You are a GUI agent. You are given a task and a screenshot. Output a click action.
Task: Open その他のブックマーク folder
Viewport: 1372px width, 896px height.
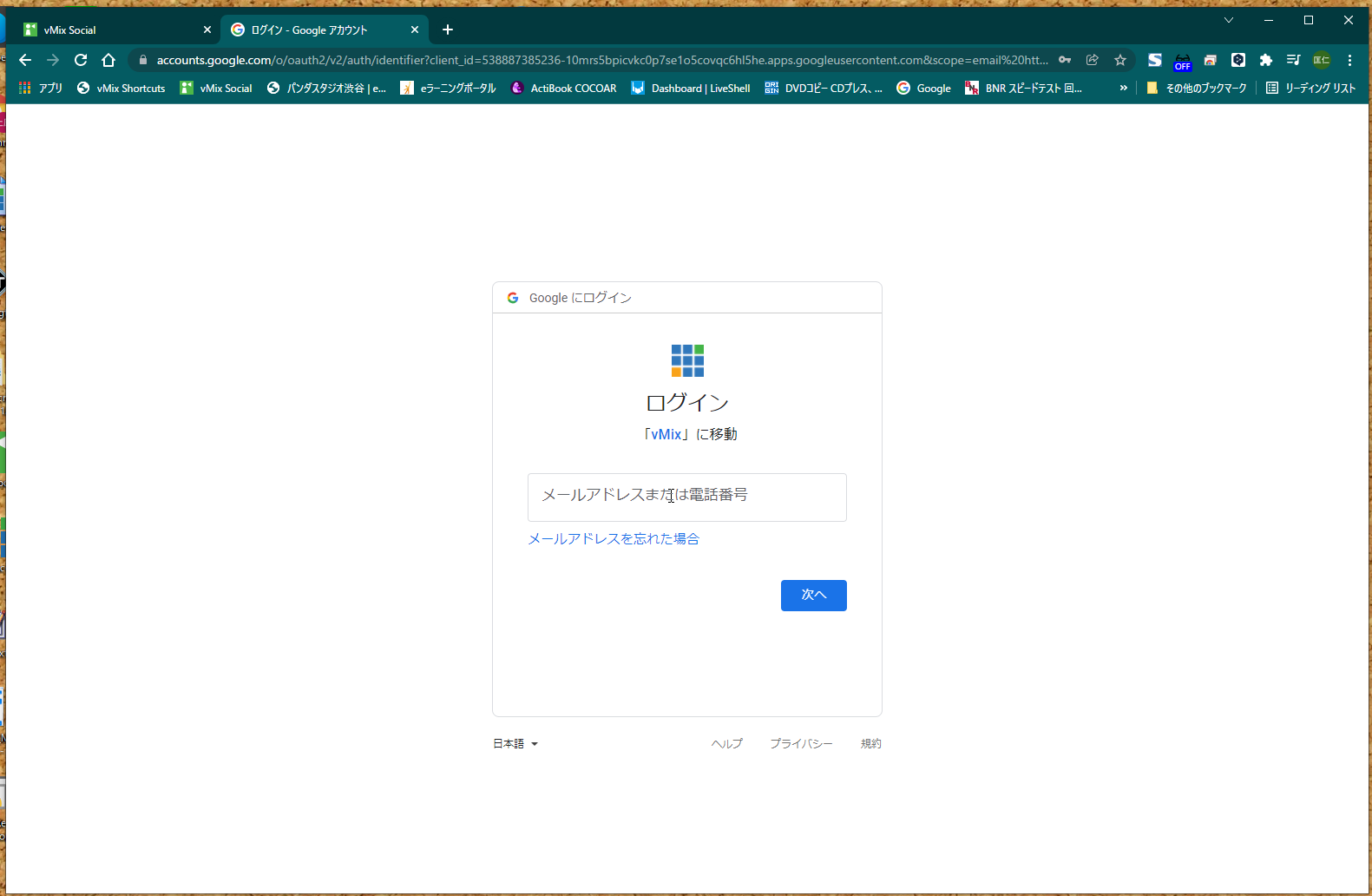pyautogui.click(x=1196, y=88)
